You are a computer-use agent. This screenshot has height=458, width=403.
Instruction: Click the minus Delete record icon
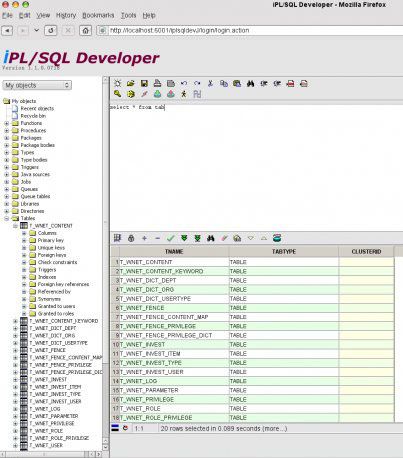[x=158, y=238]
